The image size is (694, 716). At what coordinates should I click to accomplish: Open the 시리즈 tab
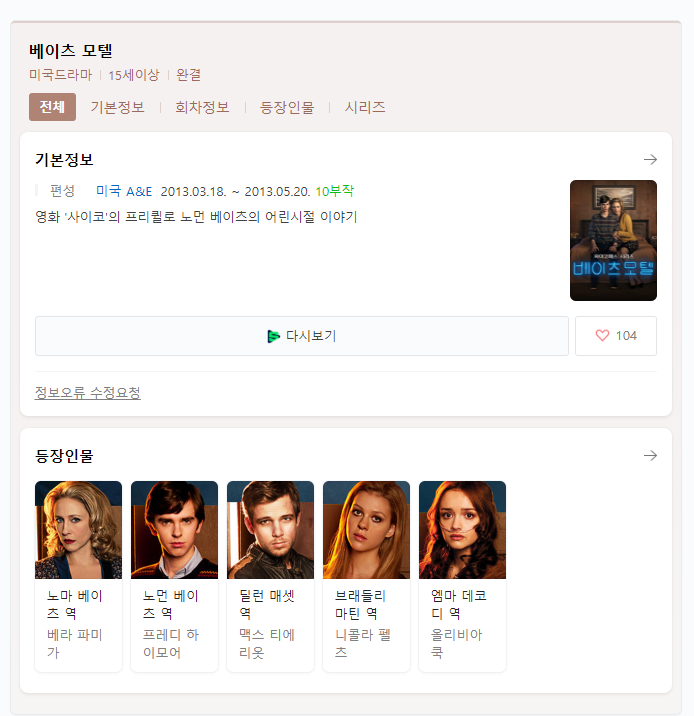365,107
